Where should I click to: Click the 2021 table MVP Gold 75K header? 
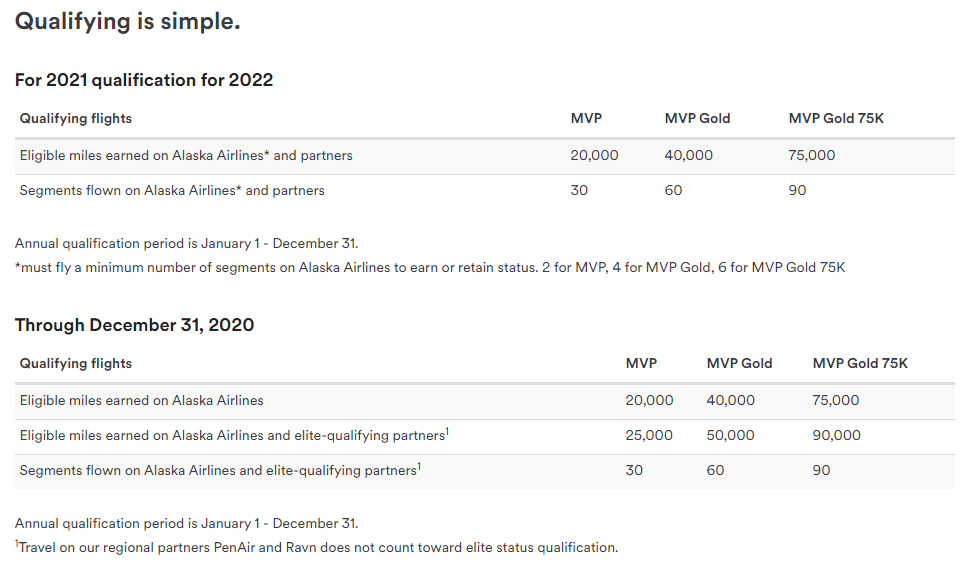[836, 118]
